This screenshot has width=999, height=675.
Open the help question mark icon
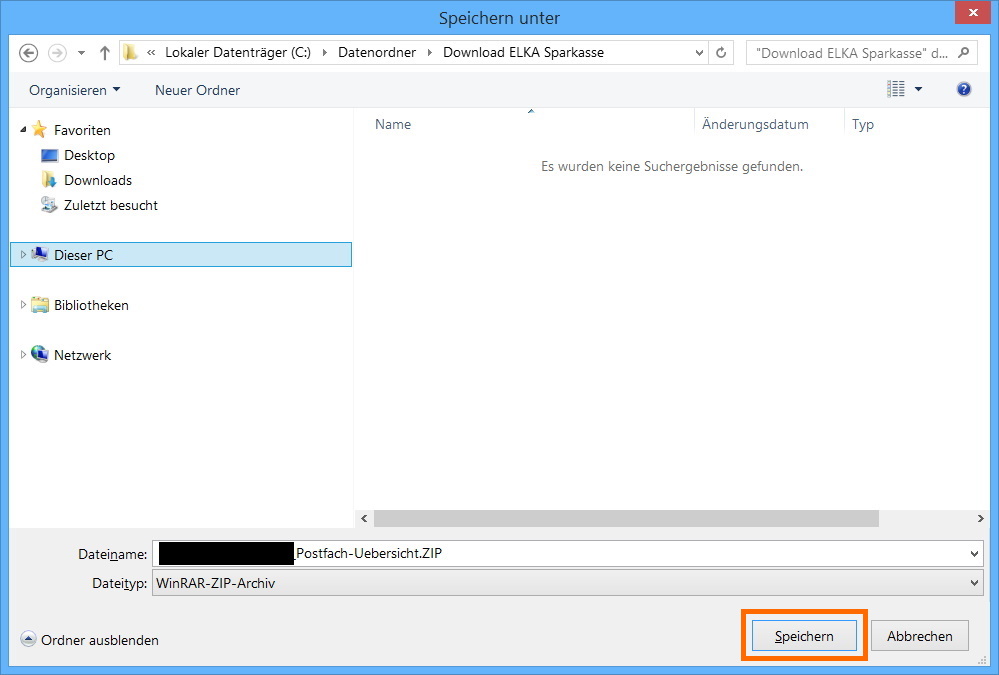[x=964, y=90]
